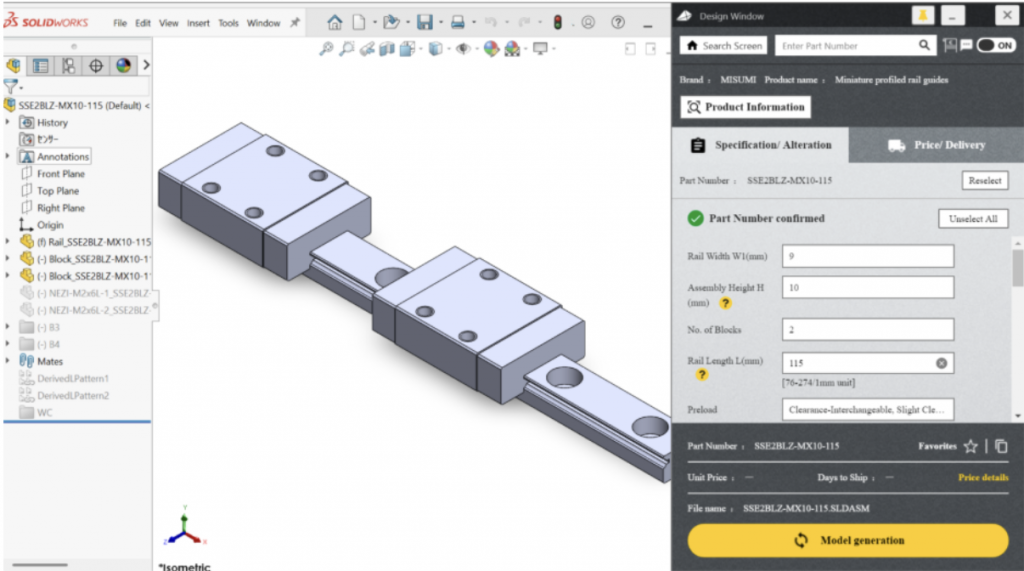
Task: Click the Print icon in toolbar
Action: click(x=457, y=22)
